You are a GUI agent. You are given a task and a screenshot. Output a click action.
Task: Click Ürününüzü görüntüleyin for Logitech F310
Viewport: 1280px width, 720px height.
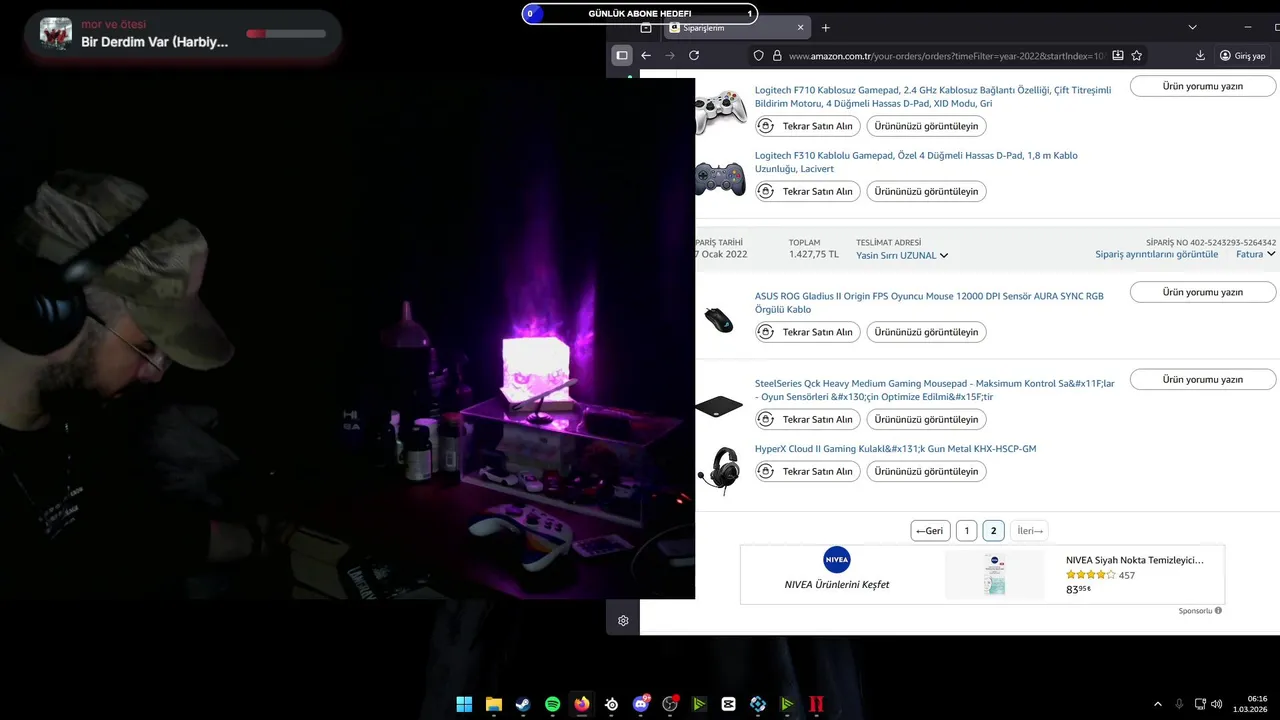point(926,191)
